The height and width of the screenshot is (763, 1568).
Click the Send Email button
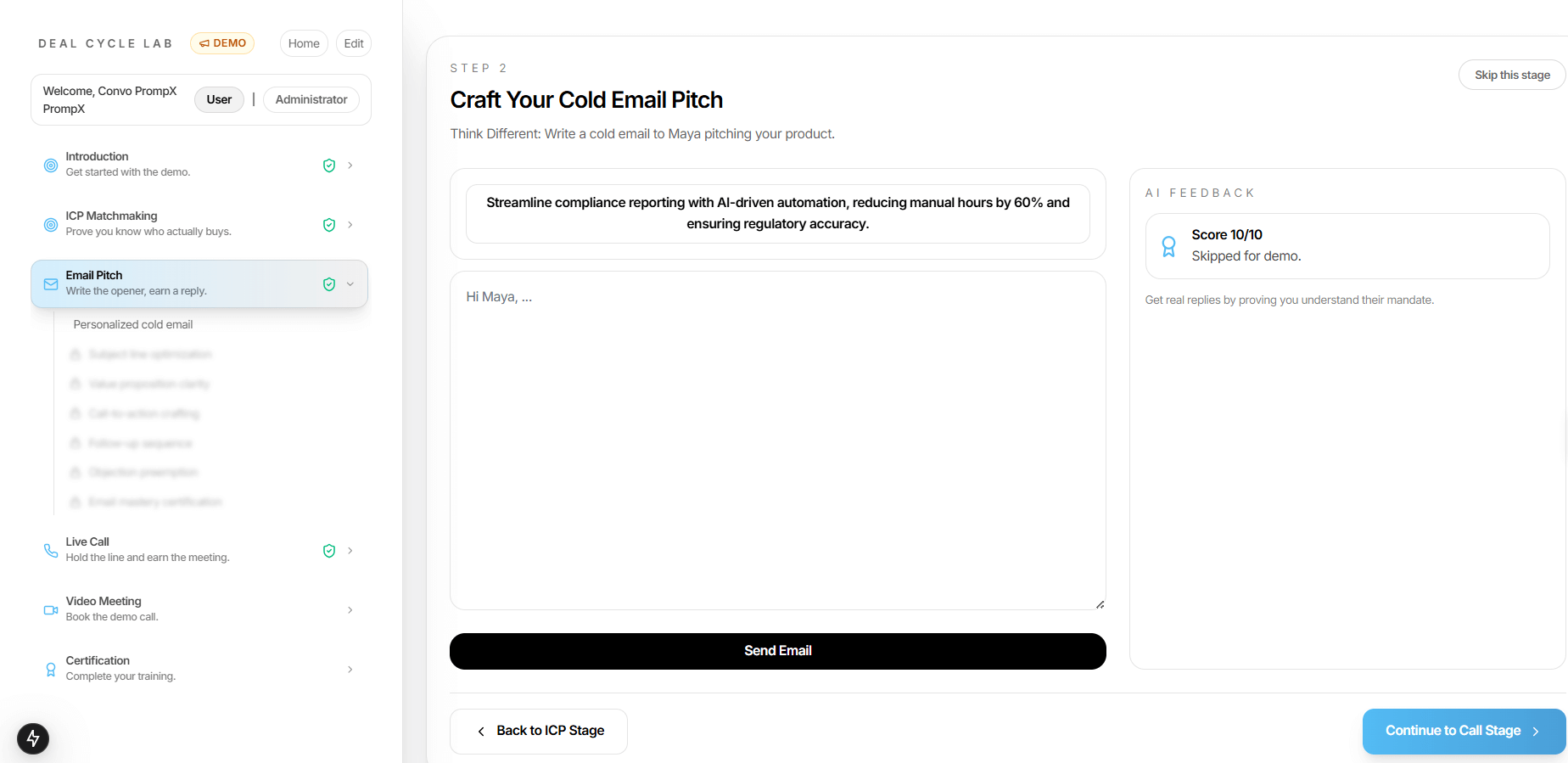tap(777, 650)
